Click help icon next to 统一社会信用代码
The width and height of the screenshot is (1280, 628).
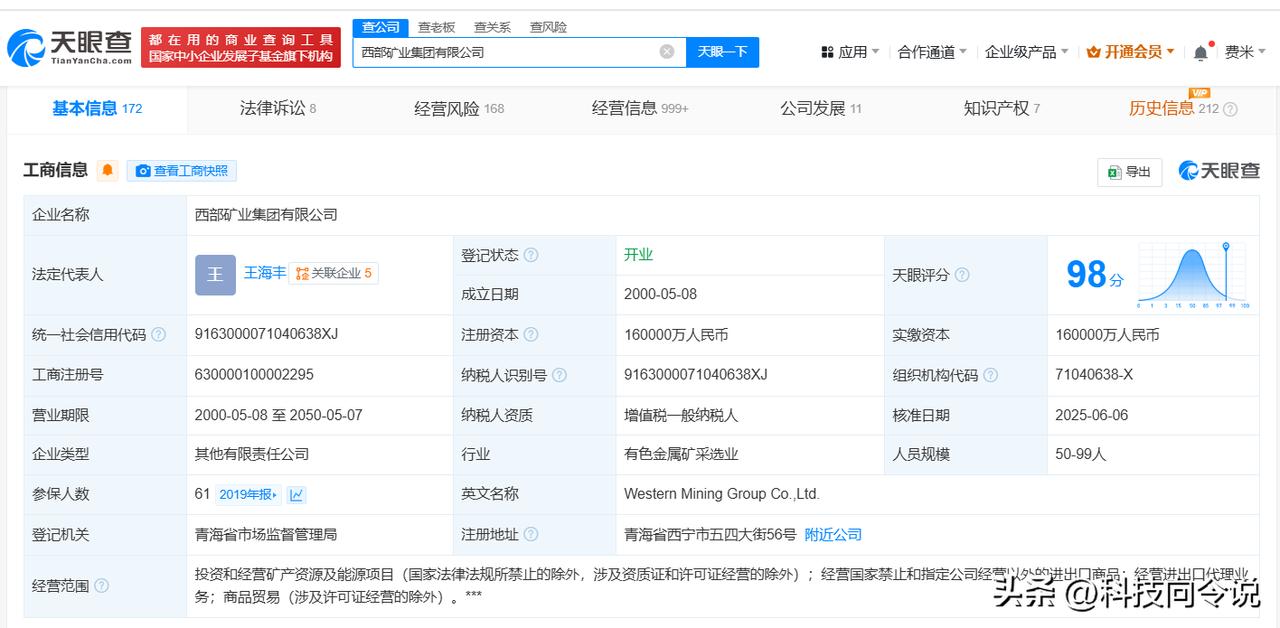point(158,335)
